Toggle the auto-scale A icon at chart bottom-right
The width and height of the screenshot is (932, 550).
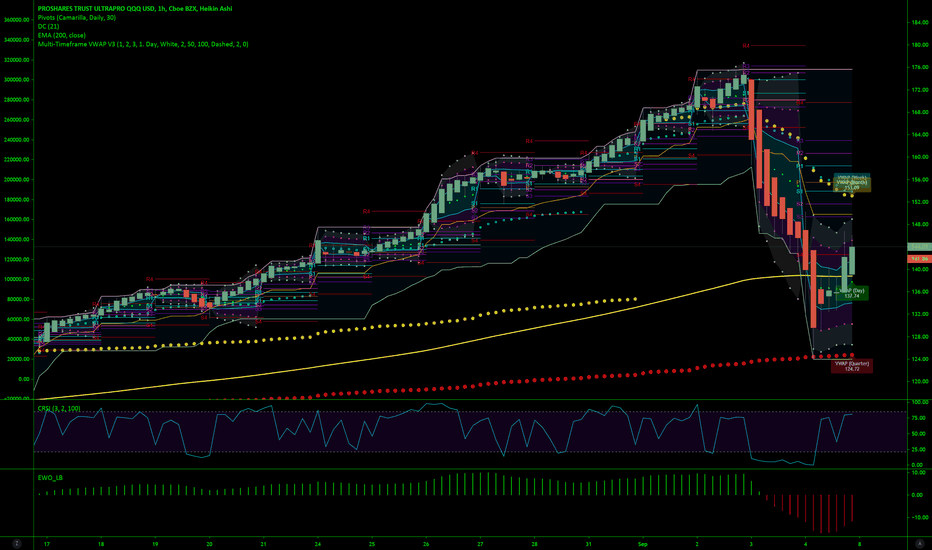coord(920,543)
